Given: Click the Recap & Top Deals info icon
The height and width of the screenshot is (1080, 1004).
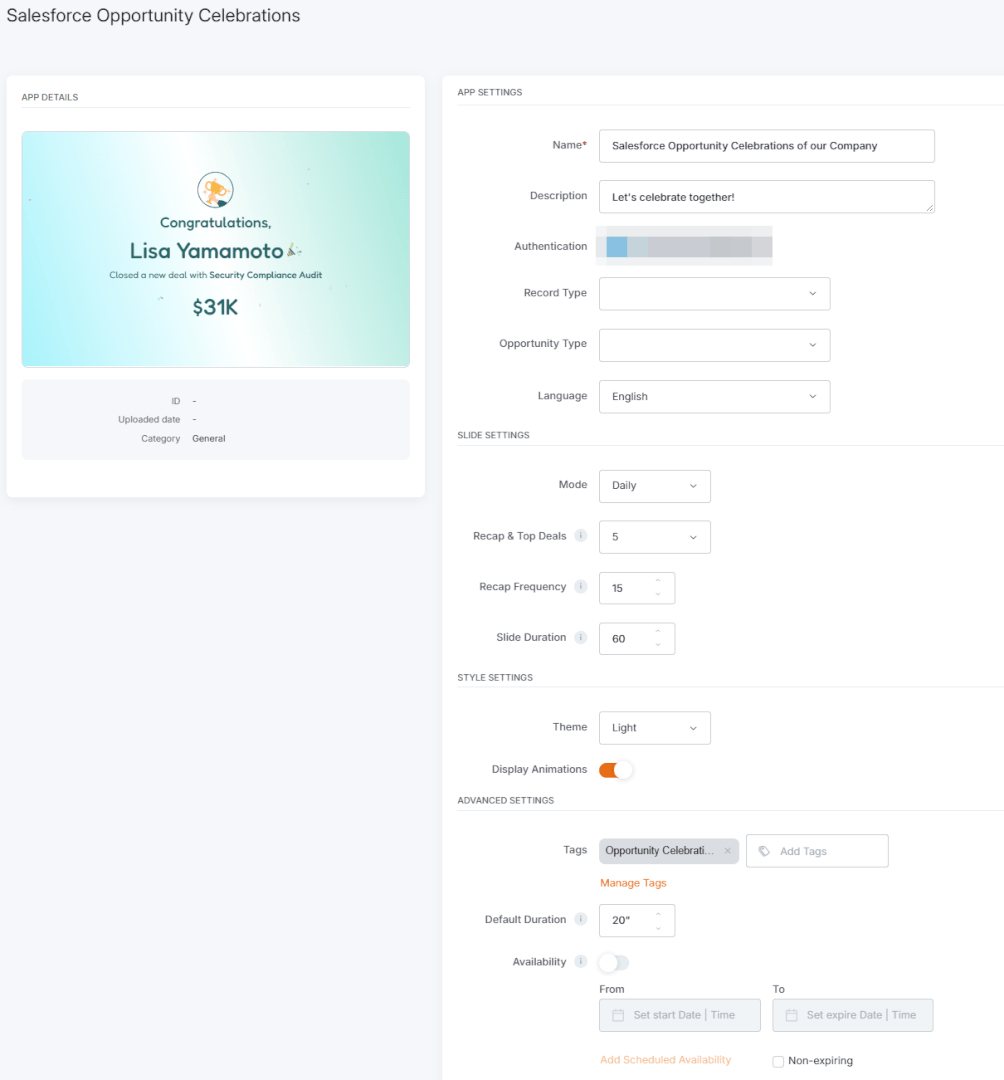Looking at the screenshot, I should (x=581, y=536).
